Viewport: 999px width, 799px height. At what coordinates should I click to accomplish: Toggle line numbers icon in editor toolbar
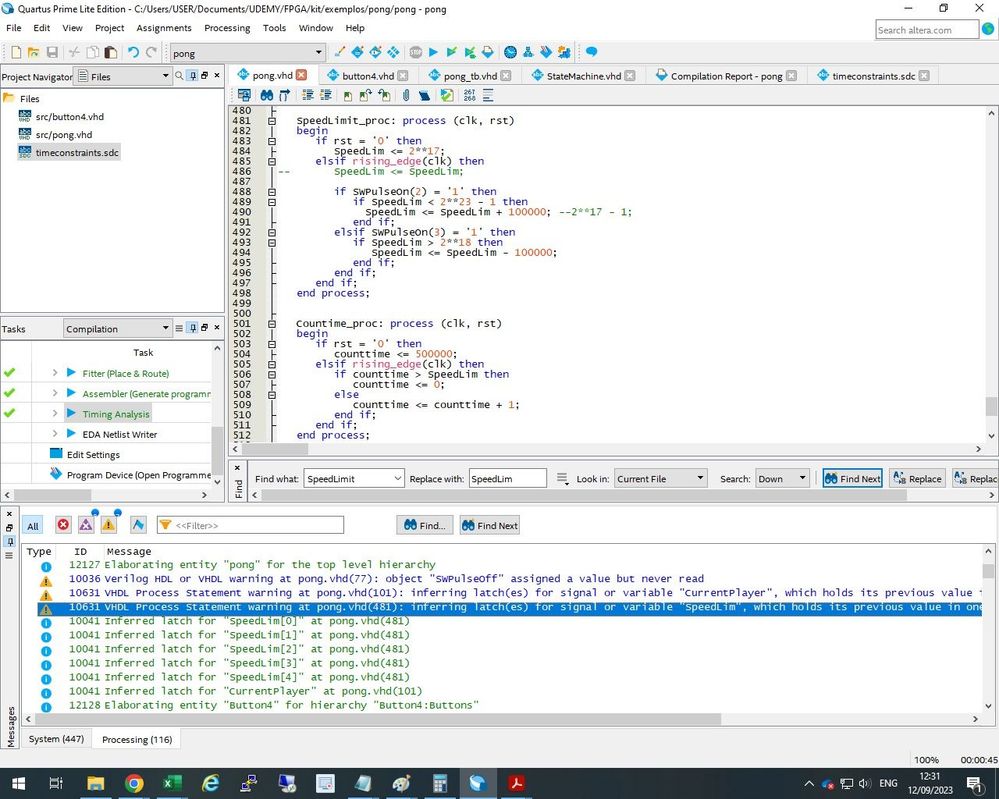coord(469,95)
